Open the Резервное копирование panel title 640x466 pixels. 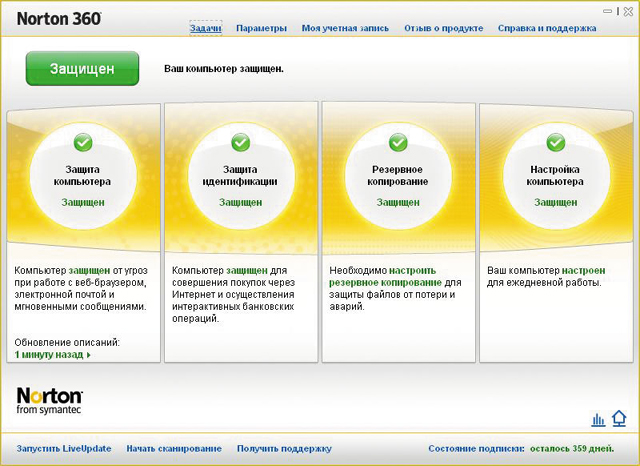[398, 175]
